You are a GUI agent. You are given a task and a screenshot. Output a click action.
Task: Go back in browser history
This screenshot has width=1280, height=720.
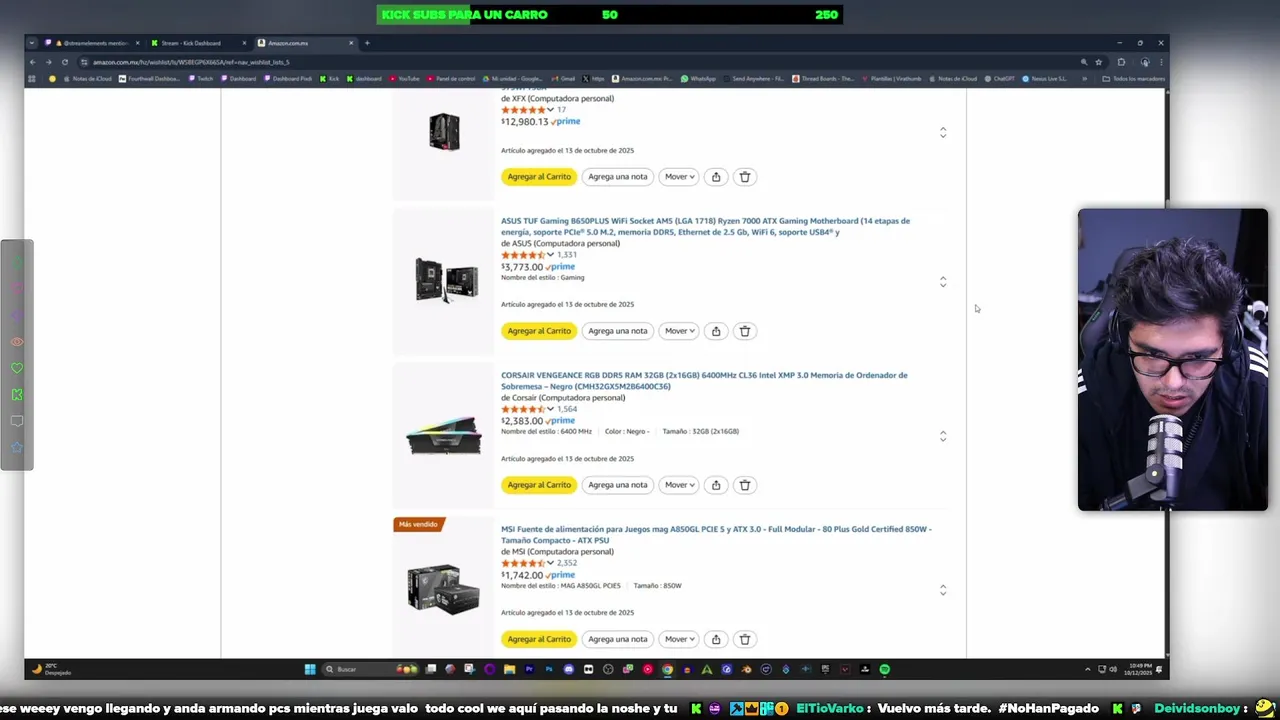point(32,62)
